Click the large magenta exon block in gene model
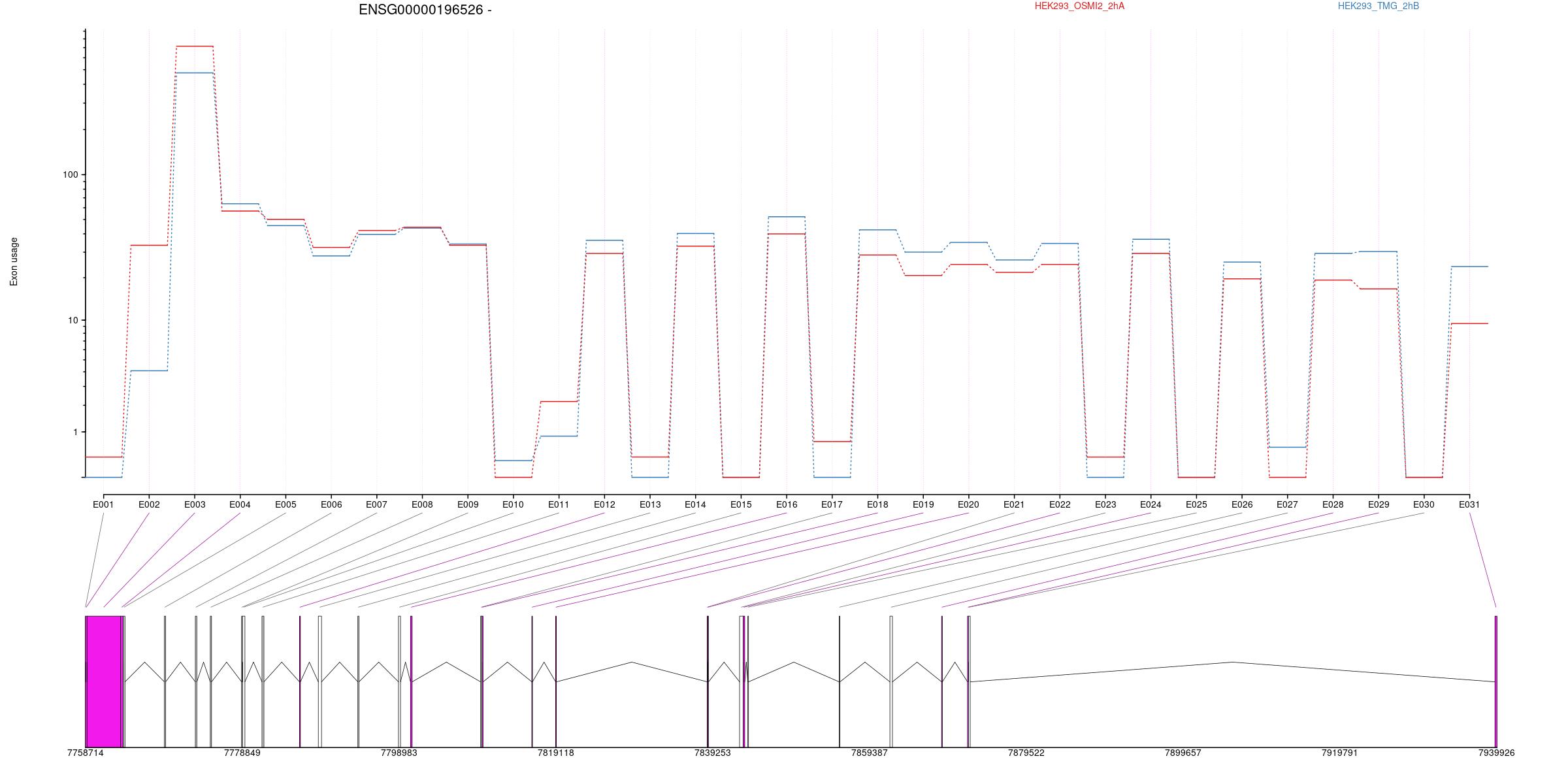Screen dimensions: 1568x784 click(104, 681)
